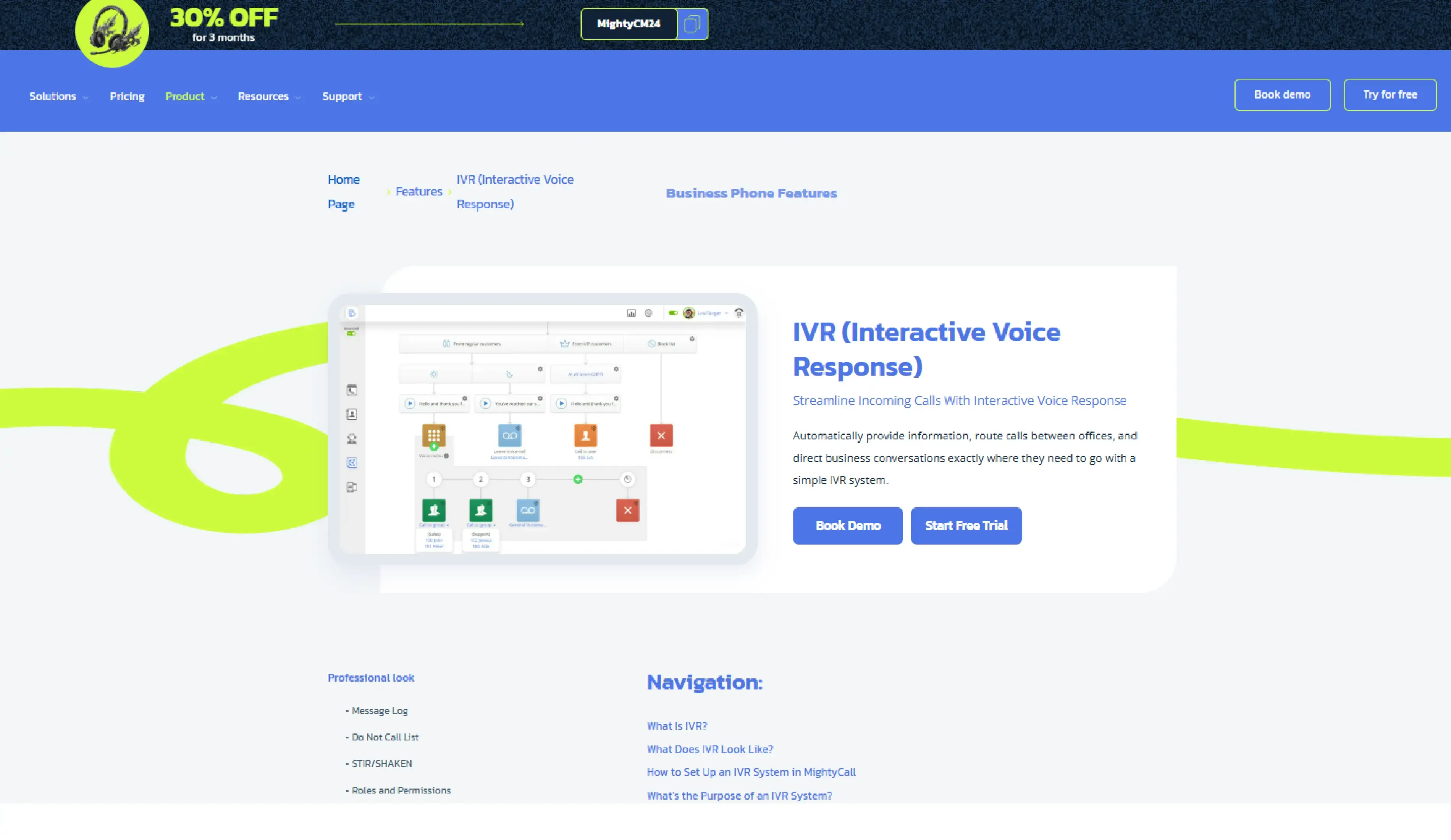Click the contacts icon in mockup sidebar
1451x840 pixels.
coord(352,414)
